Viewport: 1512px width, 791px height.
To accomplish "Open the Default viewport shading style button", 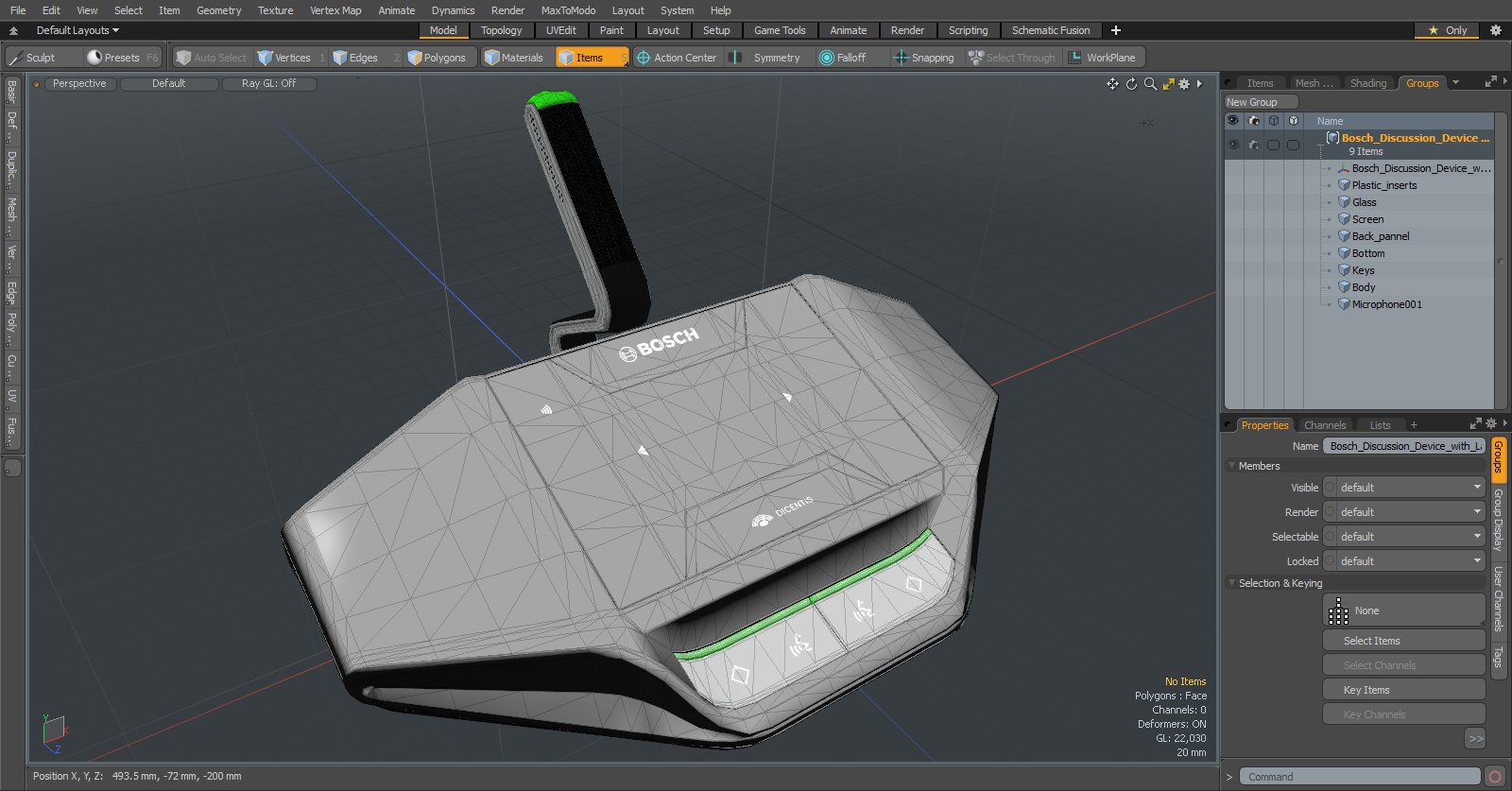I will pos(169,83).
